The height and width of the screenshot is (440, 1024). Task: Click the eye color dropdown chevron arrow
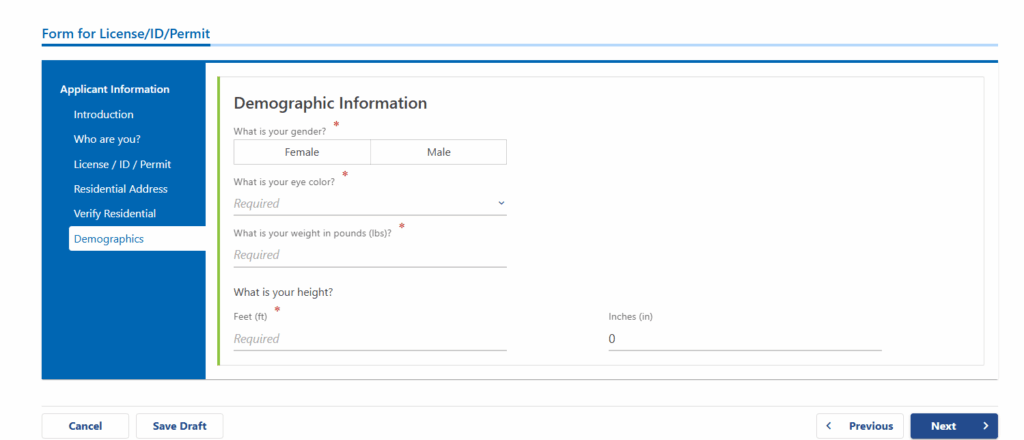click(501, 203)
